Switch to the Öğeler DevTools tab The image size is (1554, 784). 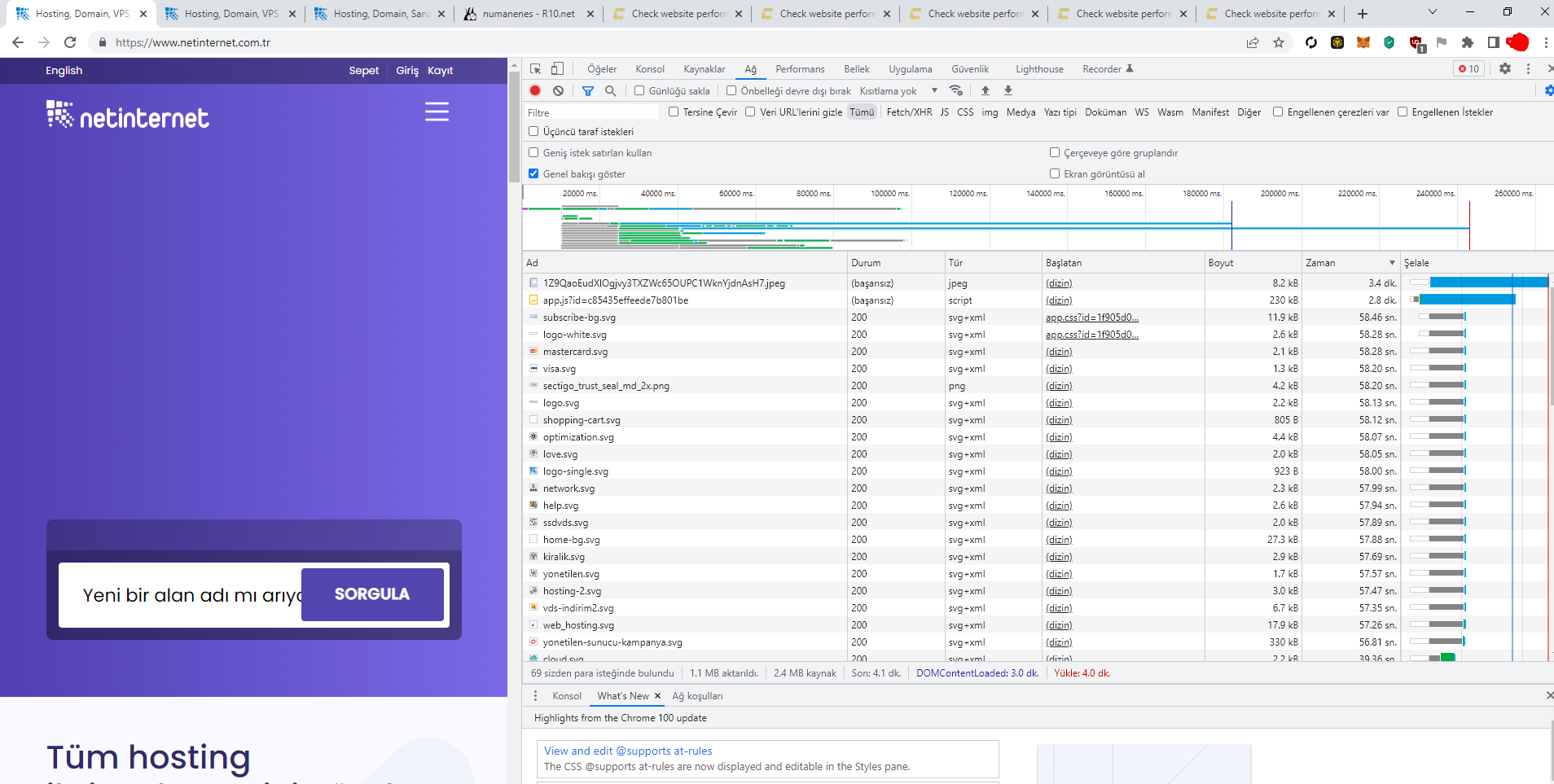602,69
